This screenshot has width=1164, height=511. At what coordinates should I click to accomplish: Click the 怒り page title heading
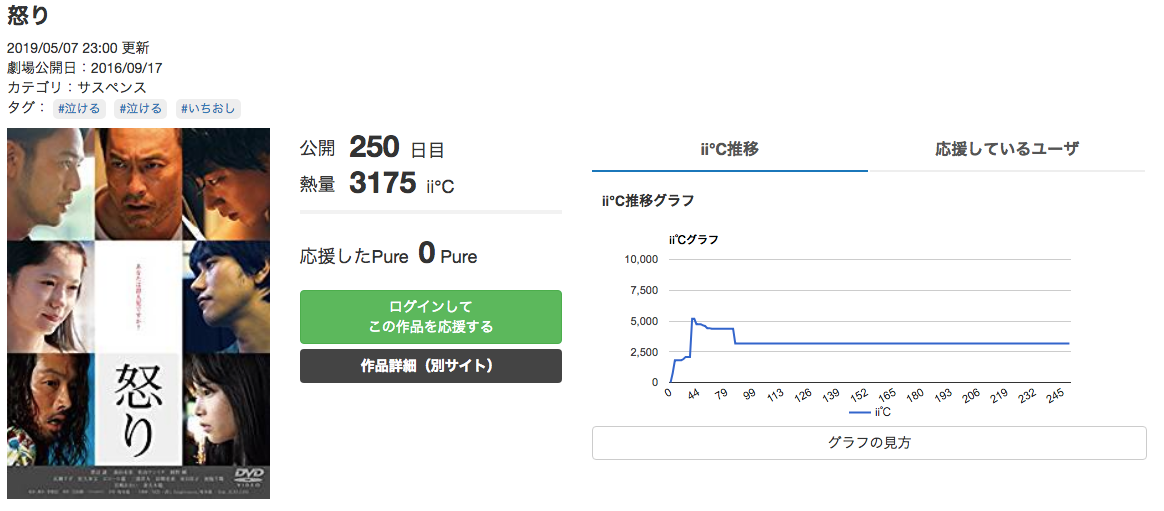[x=28, y=16]
